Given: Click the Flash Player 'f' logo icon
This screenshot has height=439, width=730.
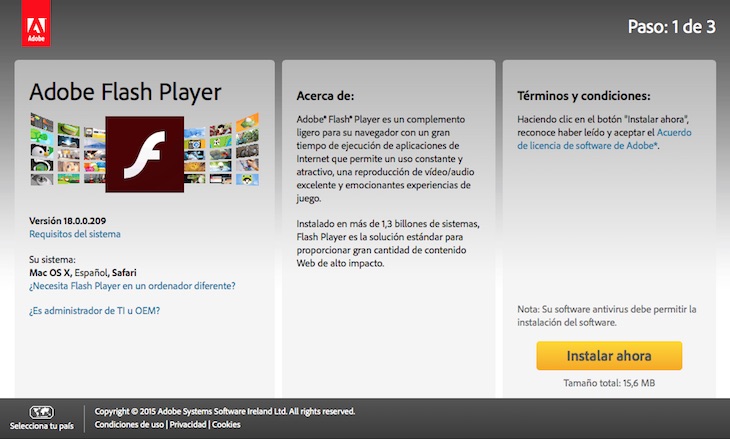Looking at the screenshot, I should (145, 154).
